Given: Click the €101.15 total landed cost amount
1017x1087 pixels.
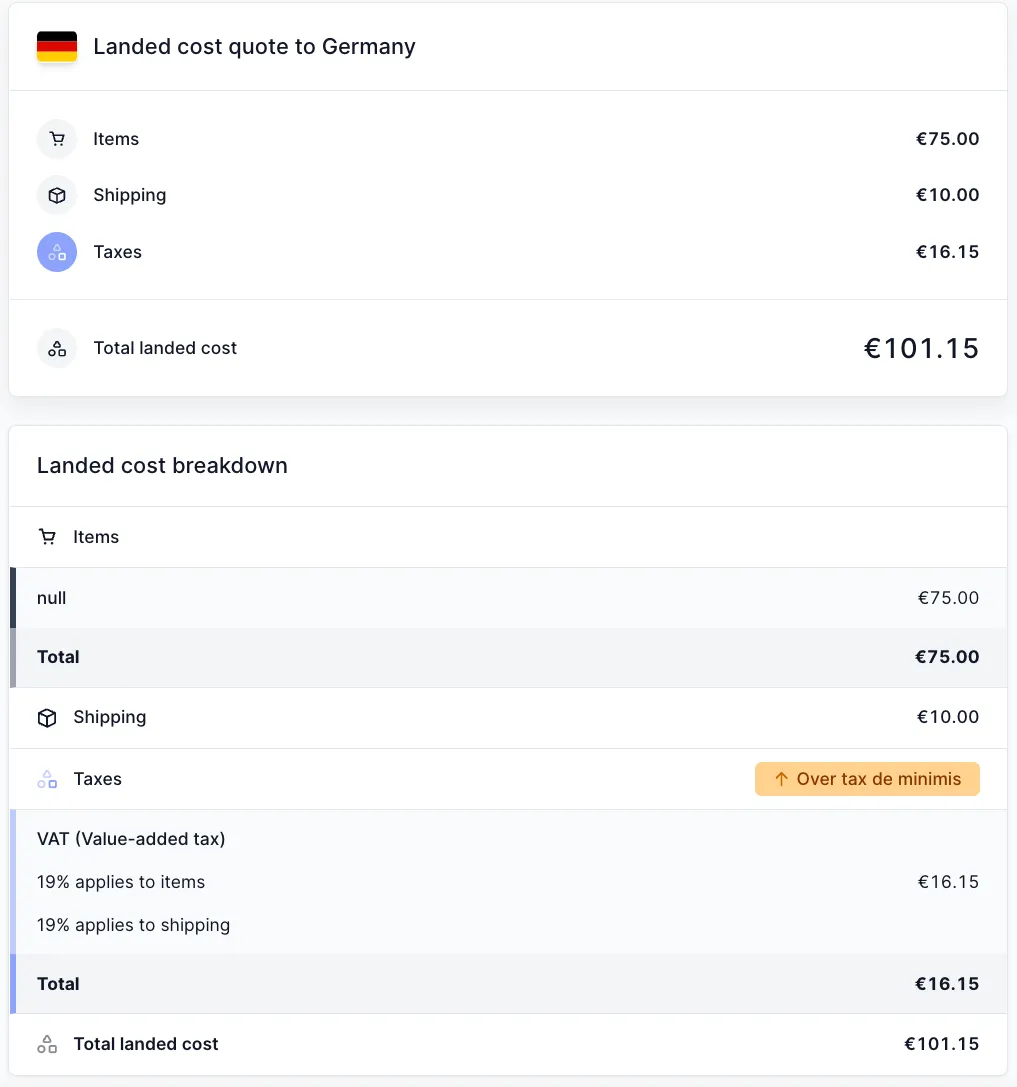Looking at the screenshot, I should 921,348.
